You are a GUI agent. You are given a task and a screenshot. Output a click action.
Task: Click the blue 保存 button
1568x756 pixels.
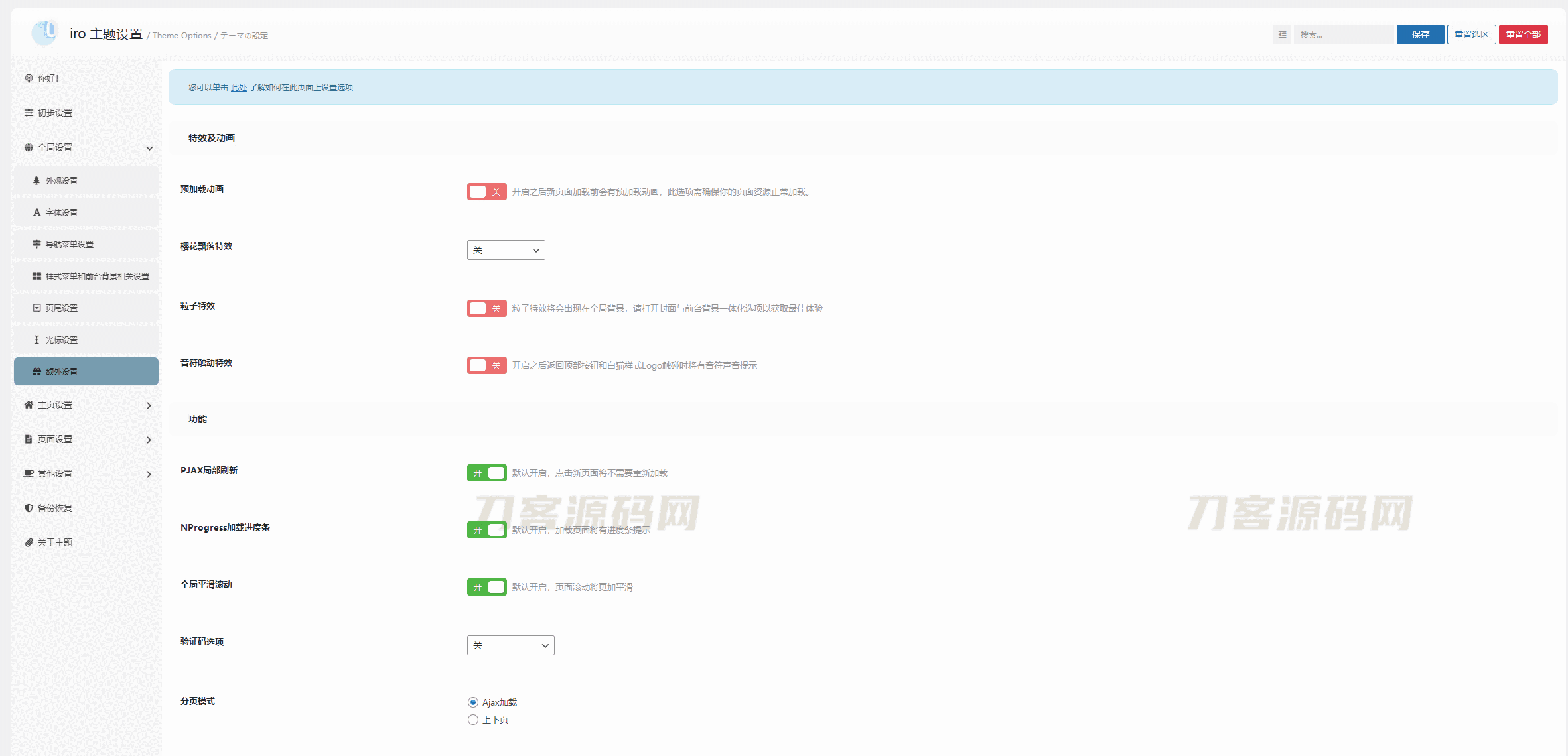(x=1420, y=34)
